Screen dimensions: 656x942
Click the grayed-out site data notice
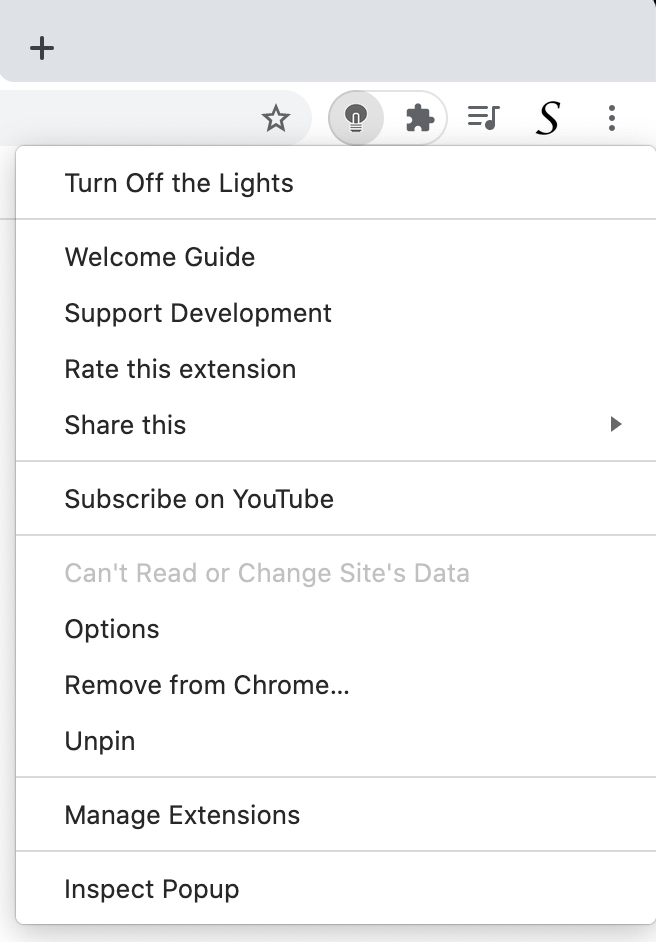[267, 572]
